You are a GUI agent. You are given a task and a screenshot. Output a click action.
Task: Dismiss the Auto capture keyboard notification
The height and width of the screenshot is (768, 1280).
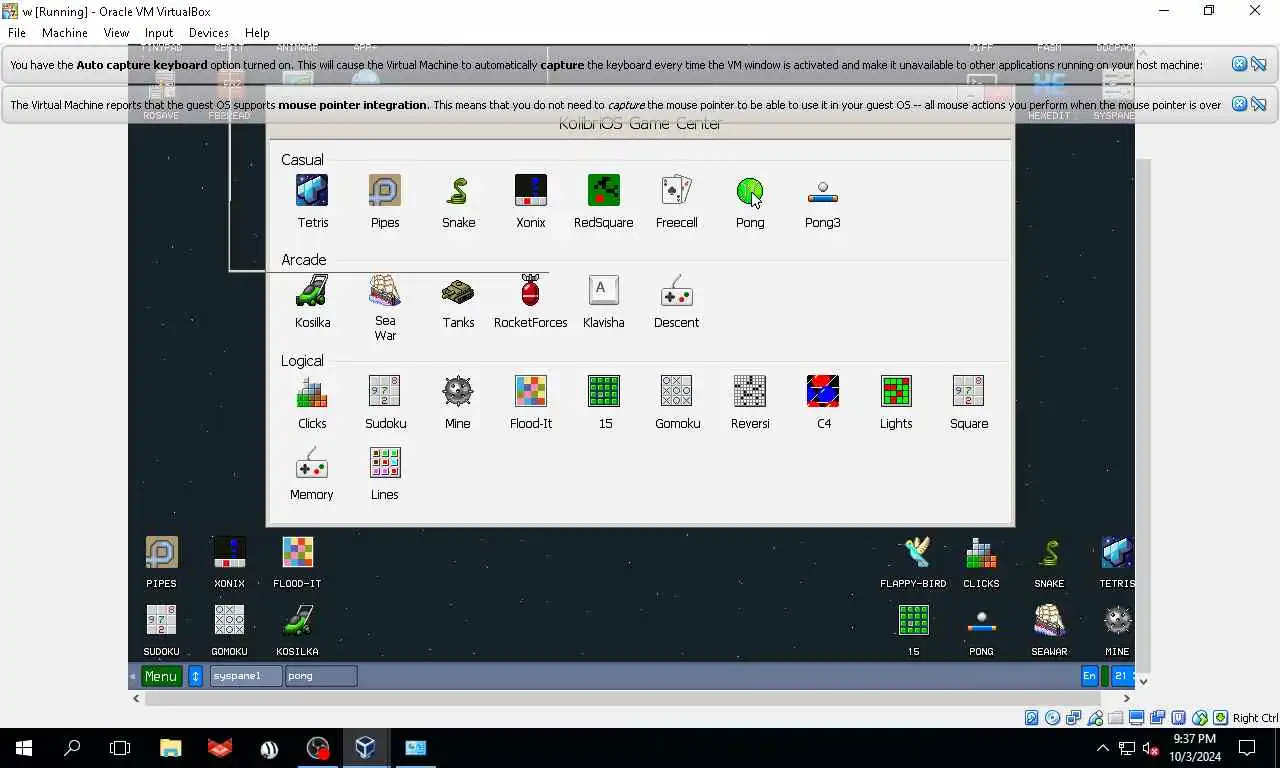click(1239, 64)
